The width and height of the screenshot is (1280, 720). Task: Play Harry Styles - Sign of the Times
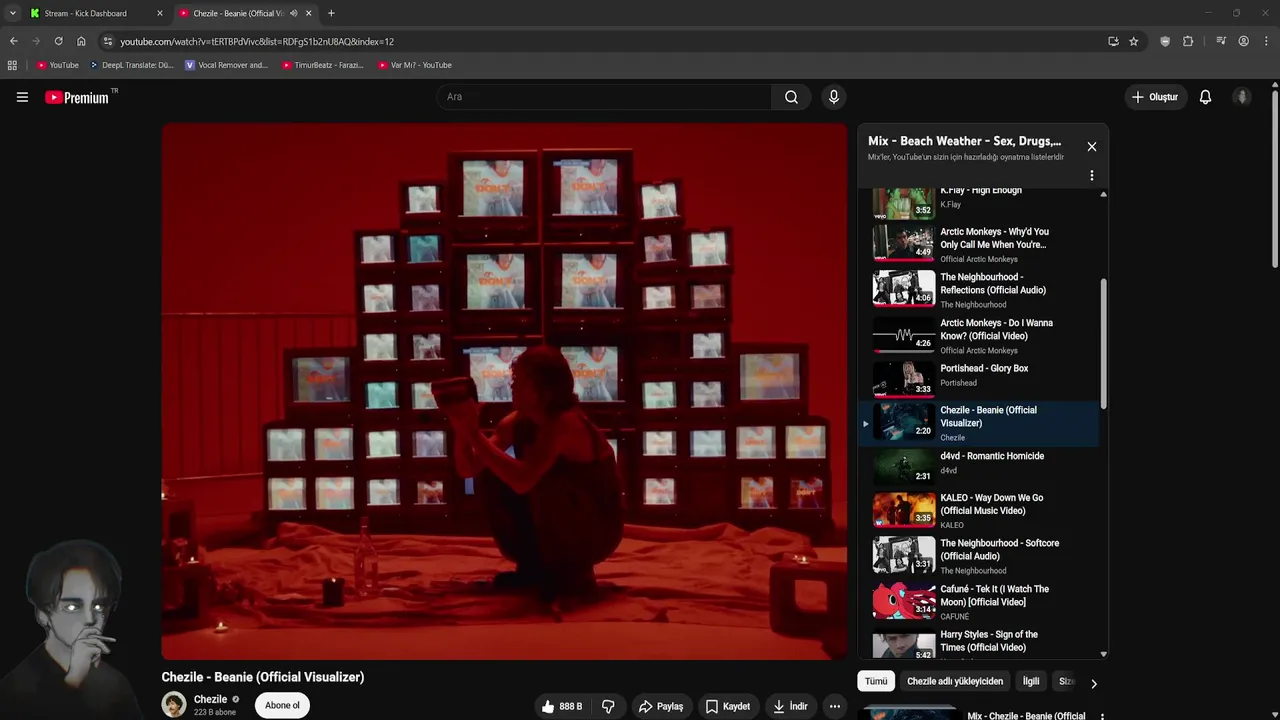pos(979,643)
